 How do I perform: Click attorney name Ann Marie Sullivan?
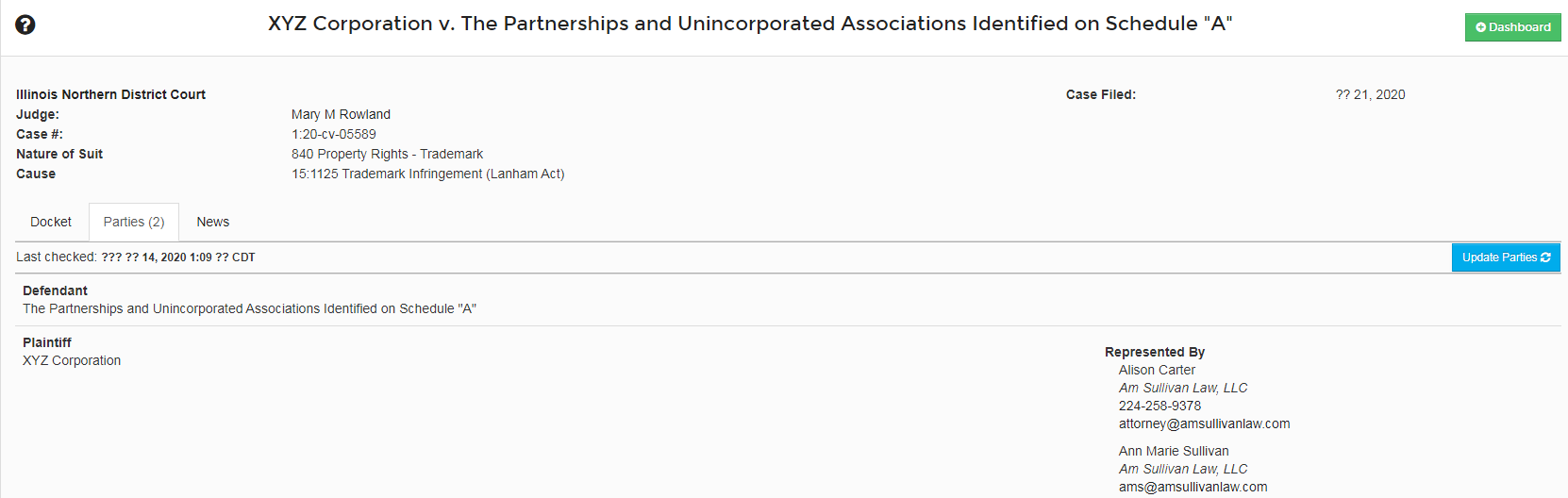tap(1174, 451)
